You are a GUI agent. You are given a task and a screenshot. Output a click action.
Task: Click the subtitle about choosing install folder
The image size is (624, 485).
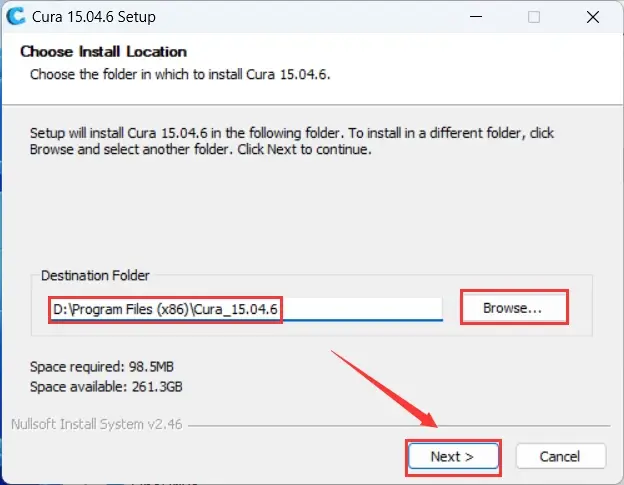tap(180, 74)
